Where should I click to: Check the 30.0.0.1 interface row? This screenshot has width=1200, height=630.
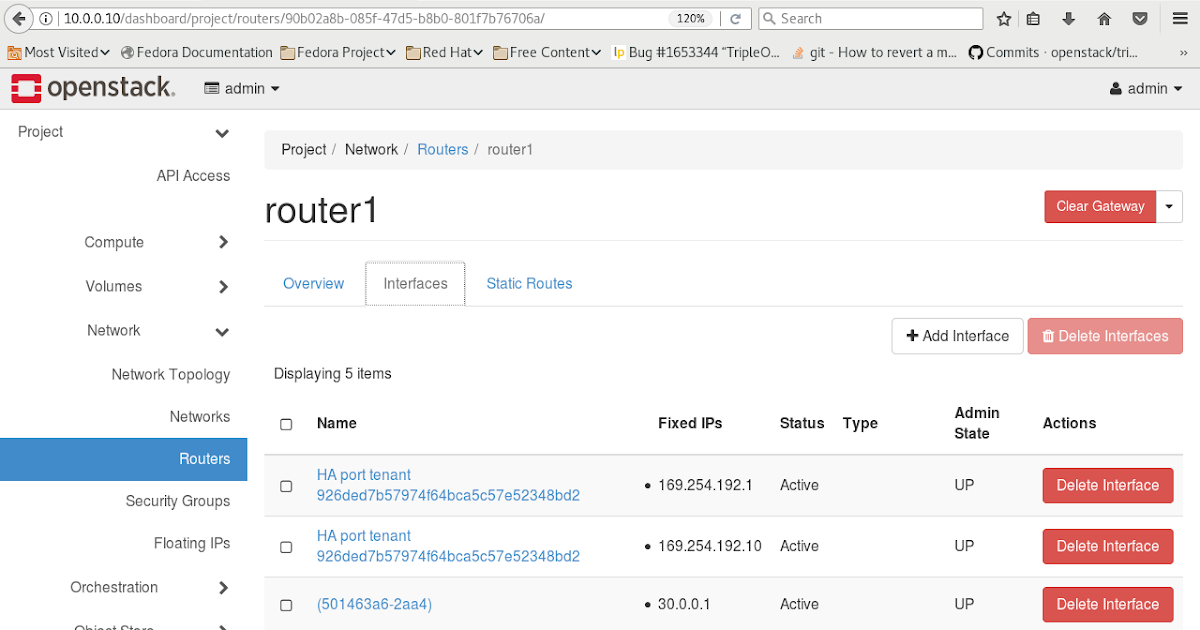click(286, 604)
